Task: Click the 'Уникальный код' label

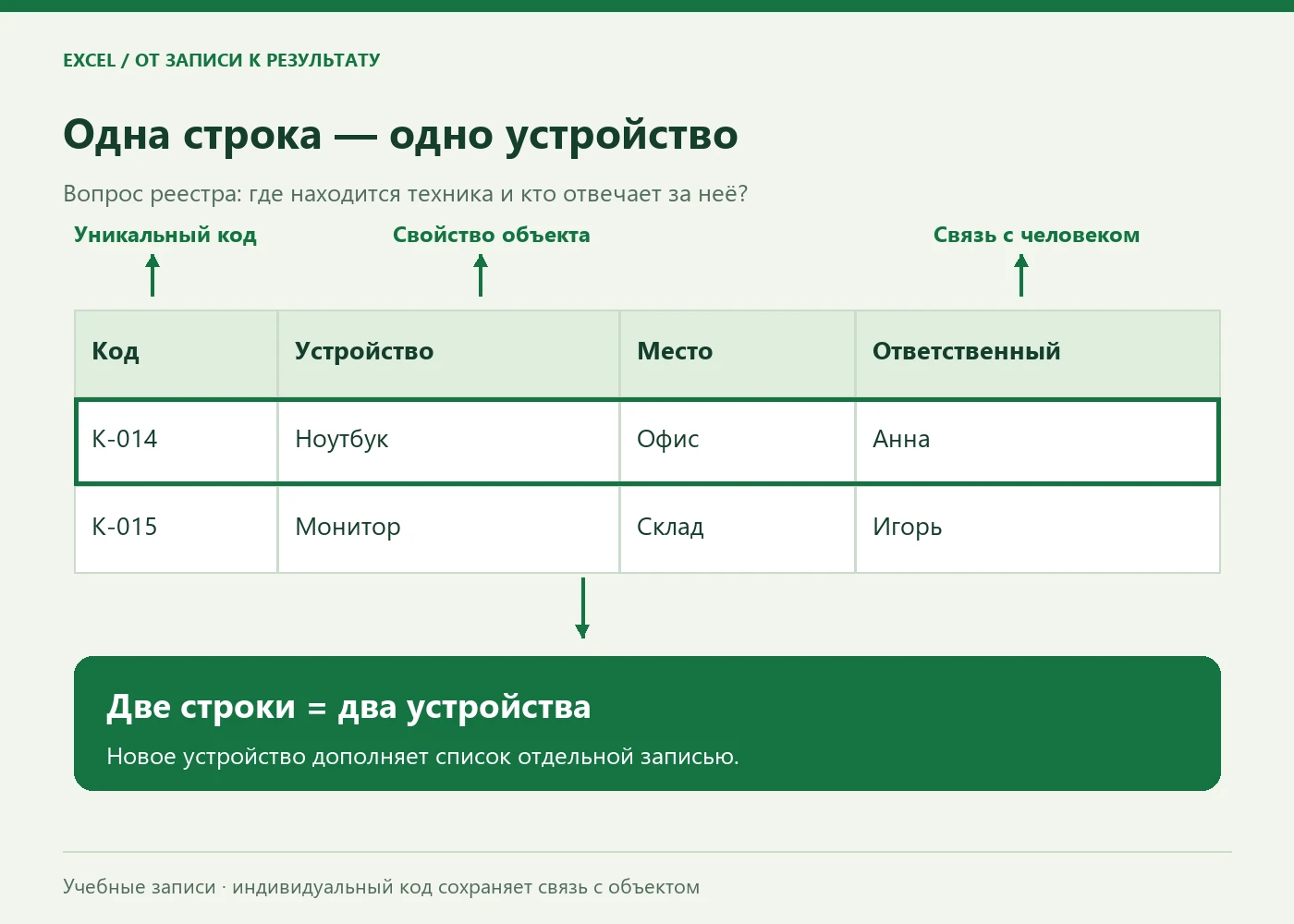Action: tap(165, 236)
